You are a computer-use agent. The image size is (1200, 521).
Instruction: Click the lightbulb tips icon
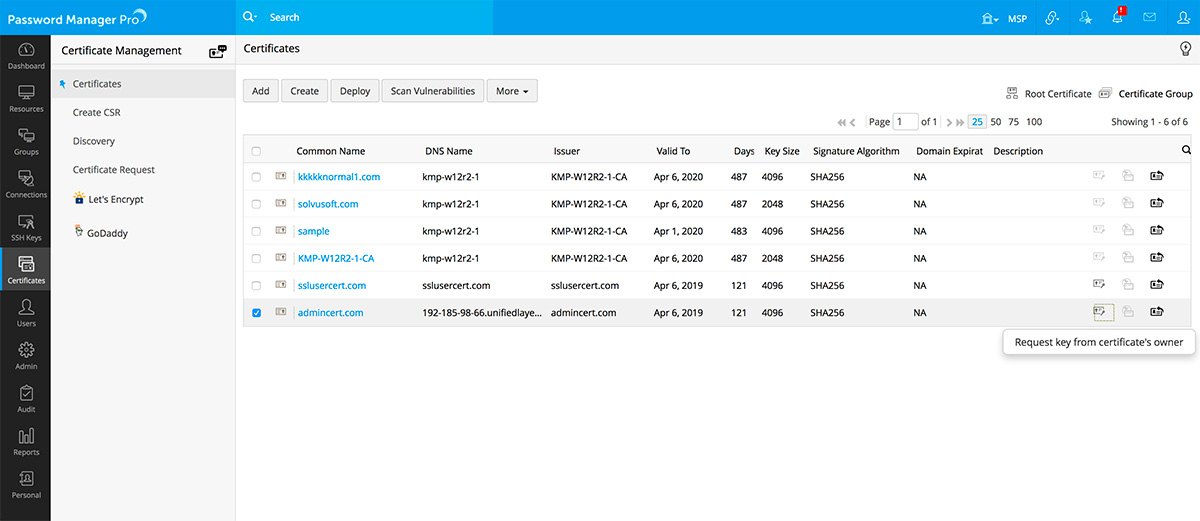click(x=1185, y=49)
